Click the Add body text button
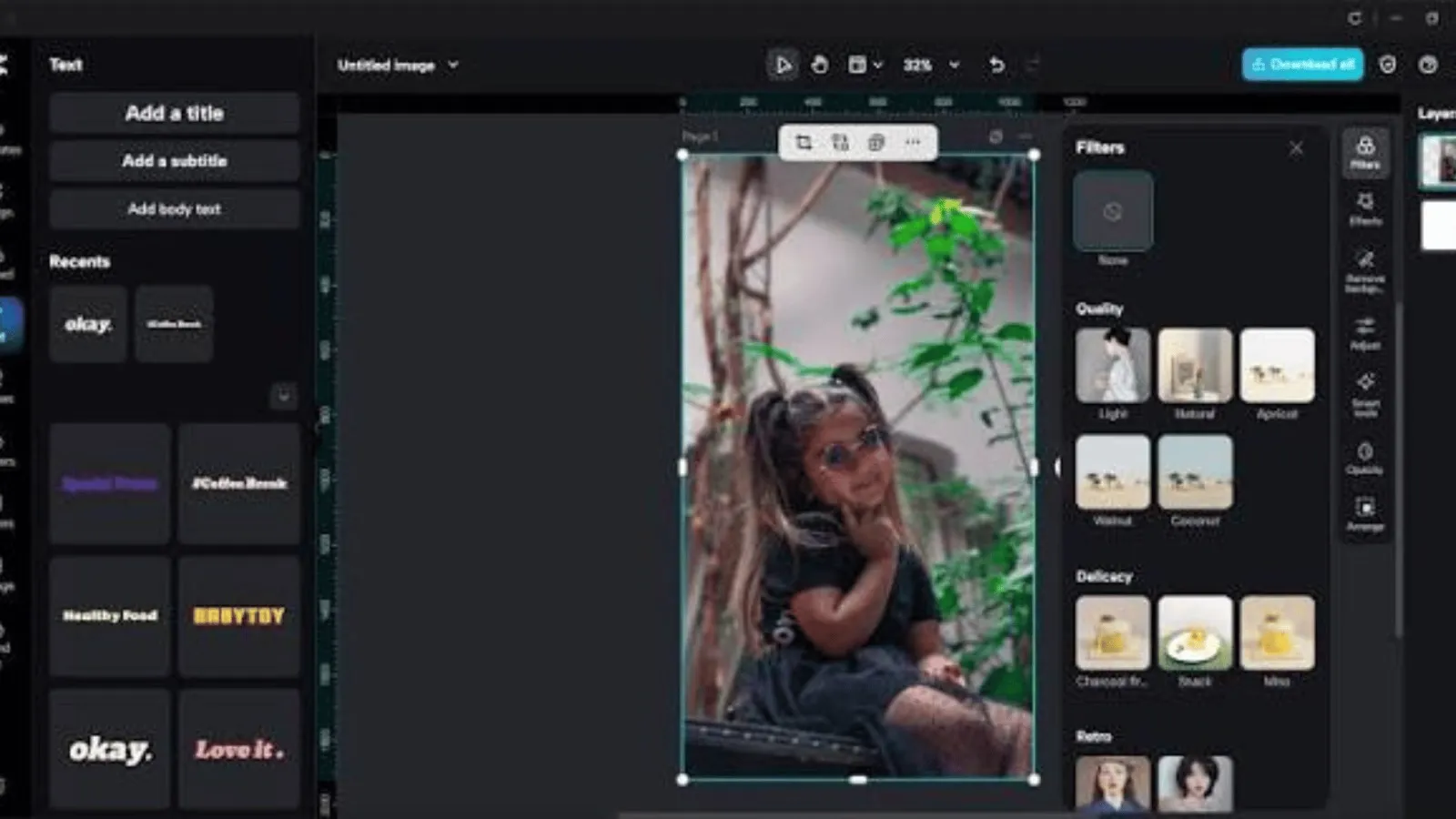Screen dimensions: 1456x819 [174, 209]
